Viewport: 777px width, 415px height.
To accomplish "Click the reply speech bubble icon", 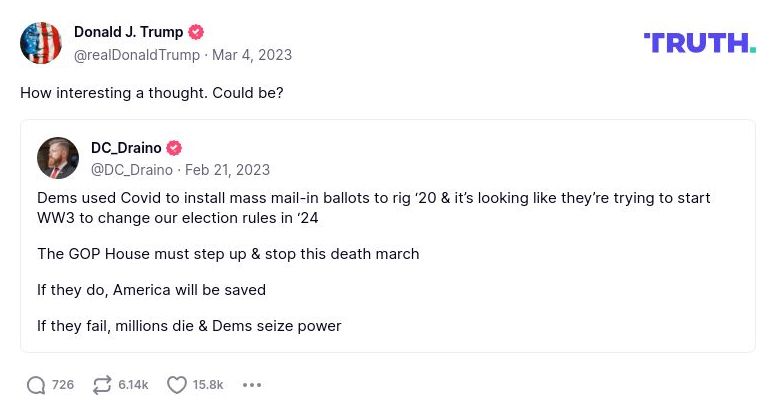I will [x=36, y=385].
